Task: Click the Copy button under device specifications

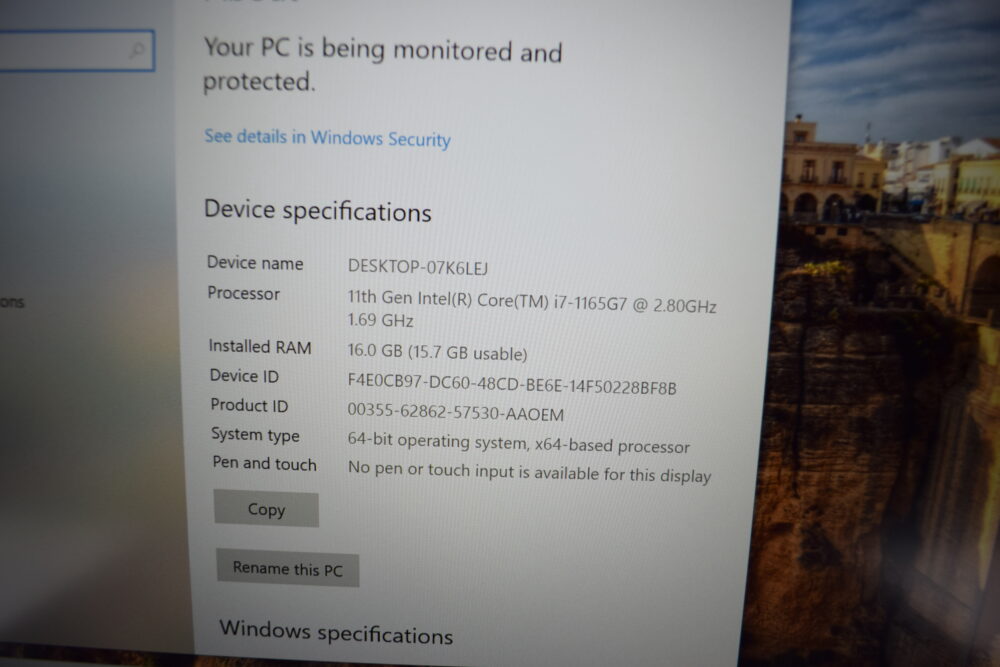Action: pos(267,508)
